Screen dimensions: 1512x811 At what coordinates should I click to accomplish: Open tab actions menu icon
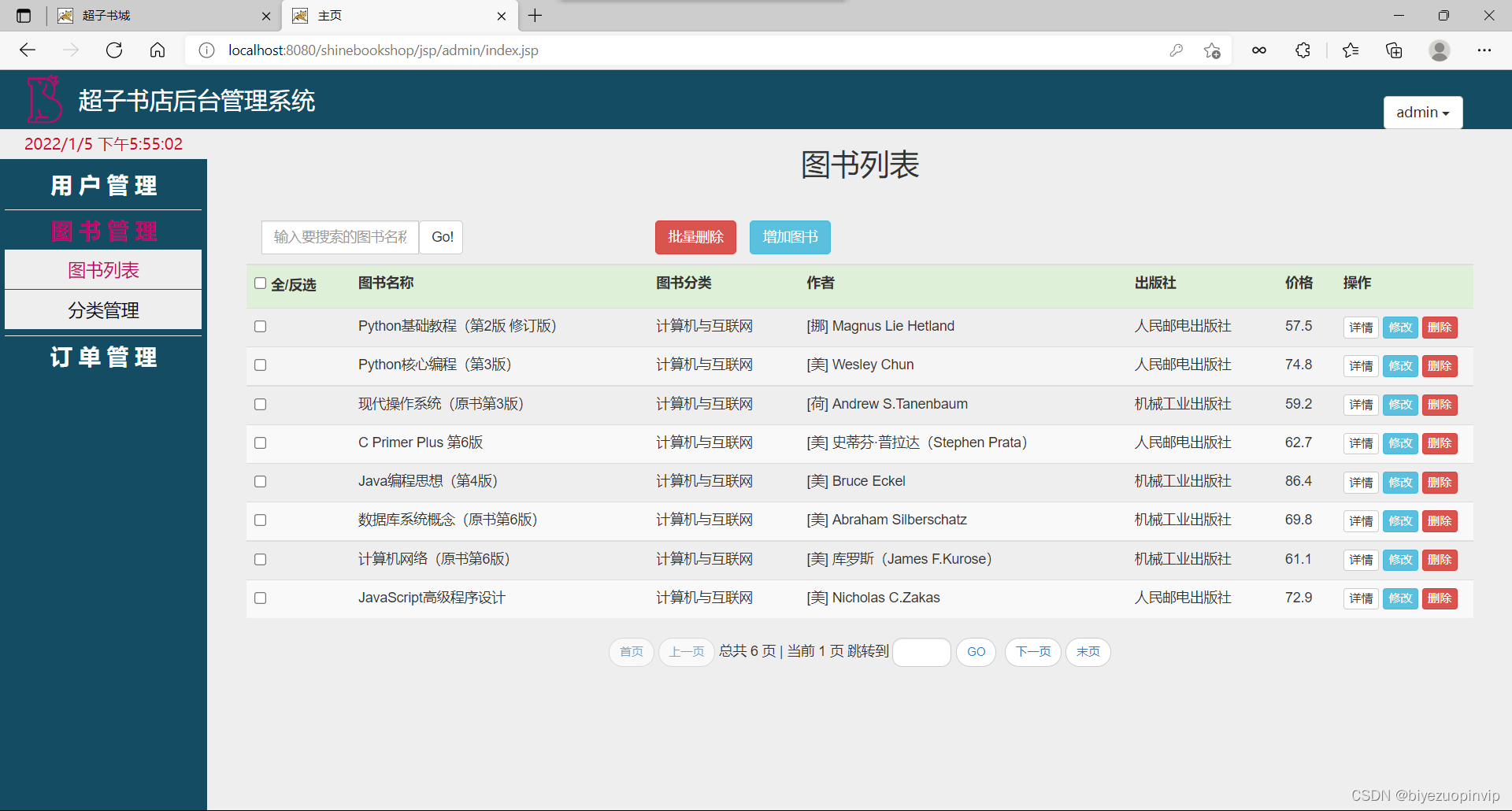(24, 16)
